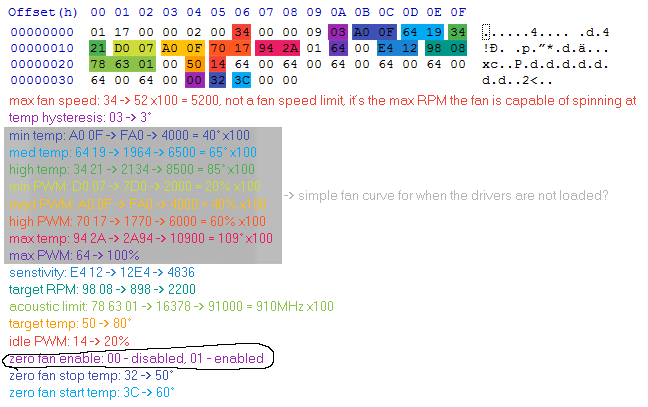Click ASCII text 'xc..P.d.d.d.d.d.'
Screen dimensions: 648x407
point(545,64)
